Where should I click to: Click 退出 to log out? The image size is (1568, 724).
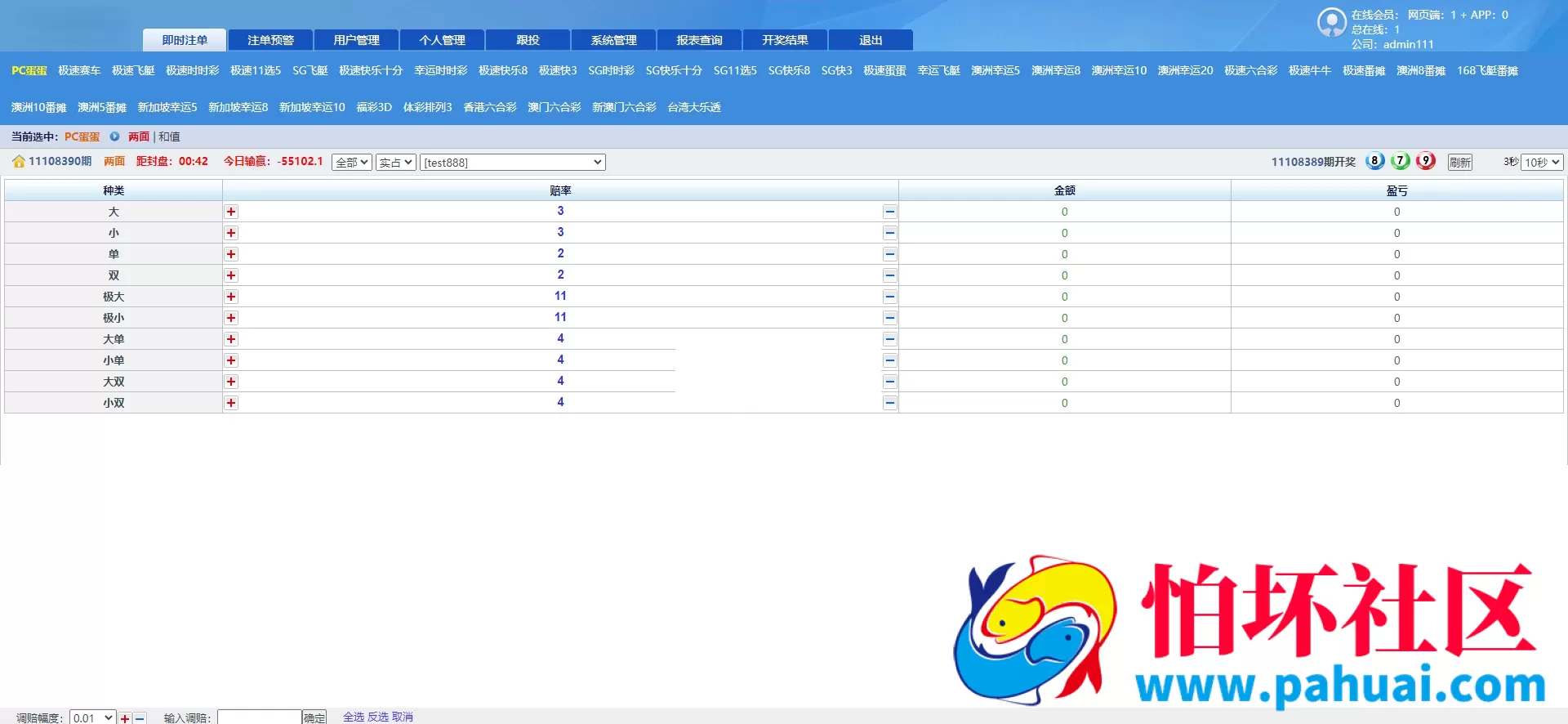pos(871,40)
